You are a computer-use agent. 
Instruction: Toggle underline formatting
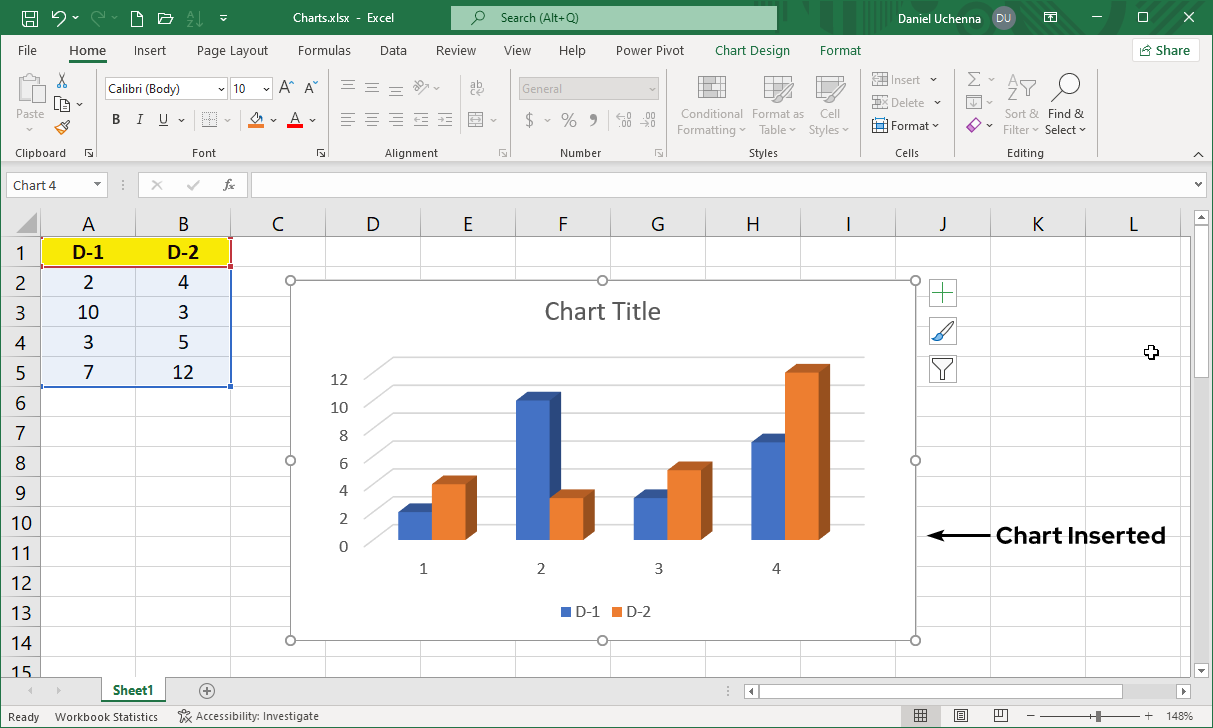(161, 119)
